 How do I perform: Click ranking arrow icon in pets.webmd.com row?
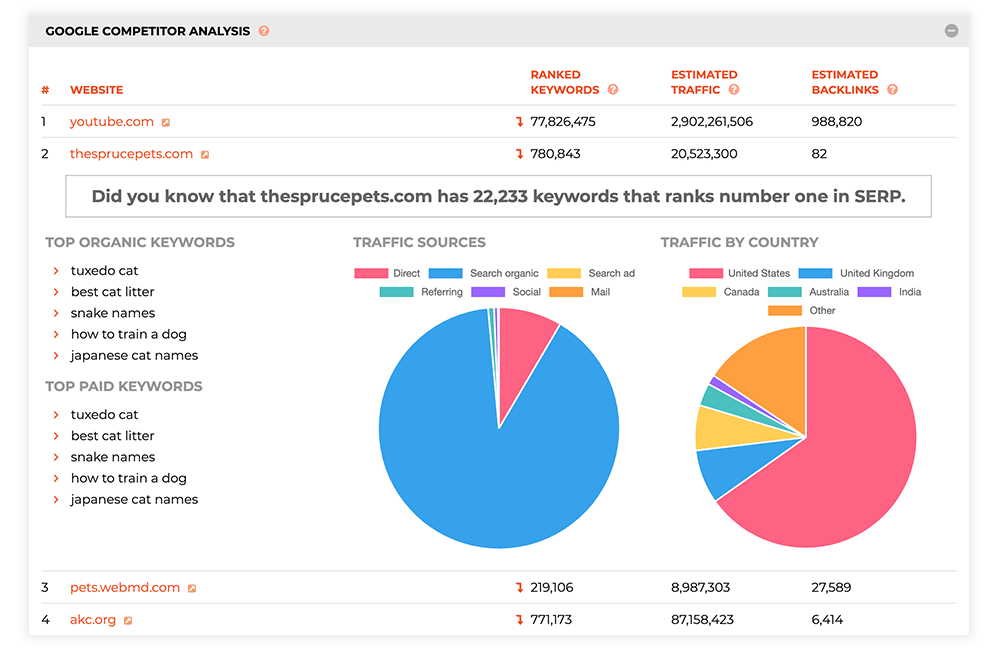519,587
